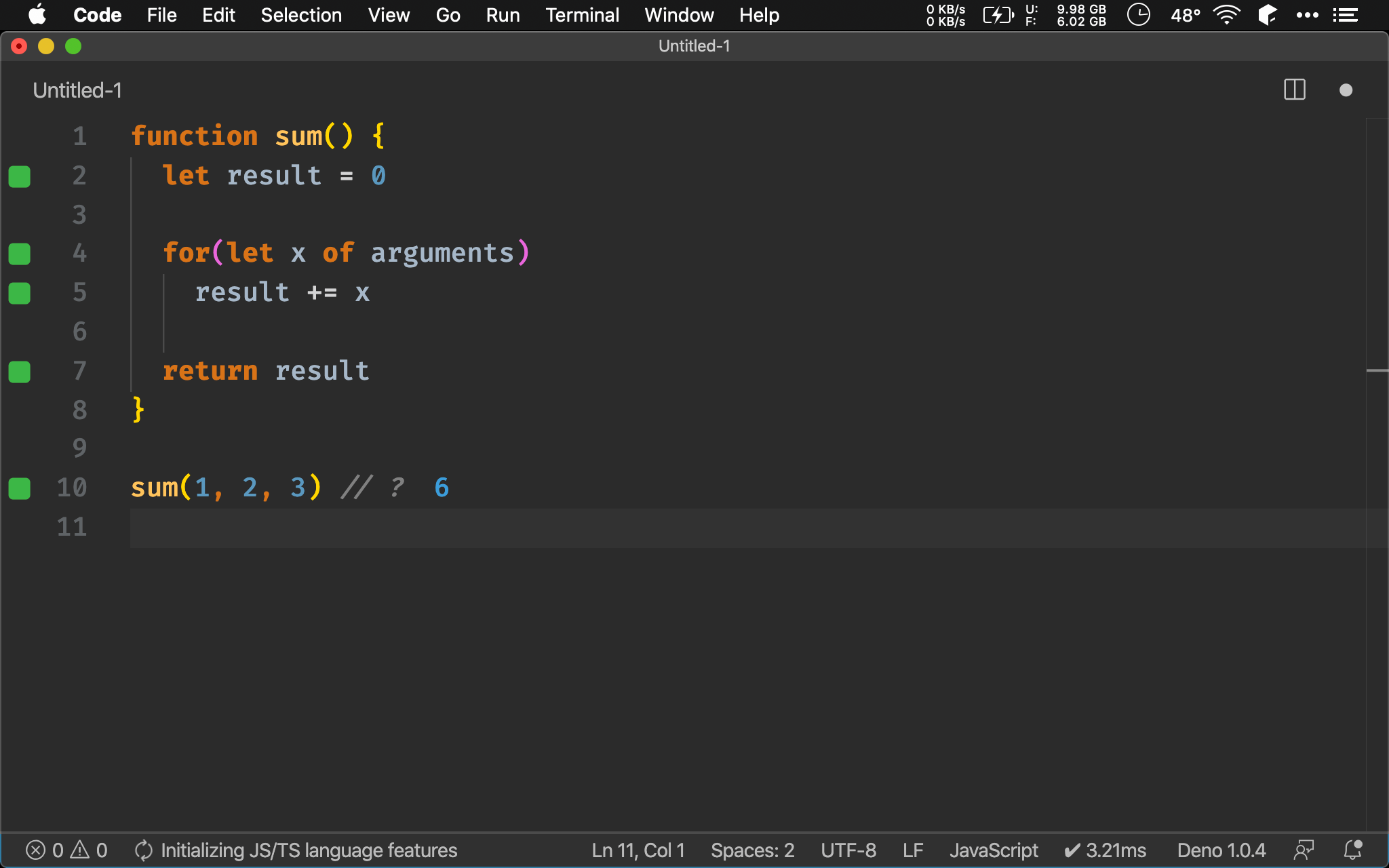This screenshot has height=868, width=1389.
Task: Click the Quokka 3.21ms checkmark status
Action: pos(1105,850)
